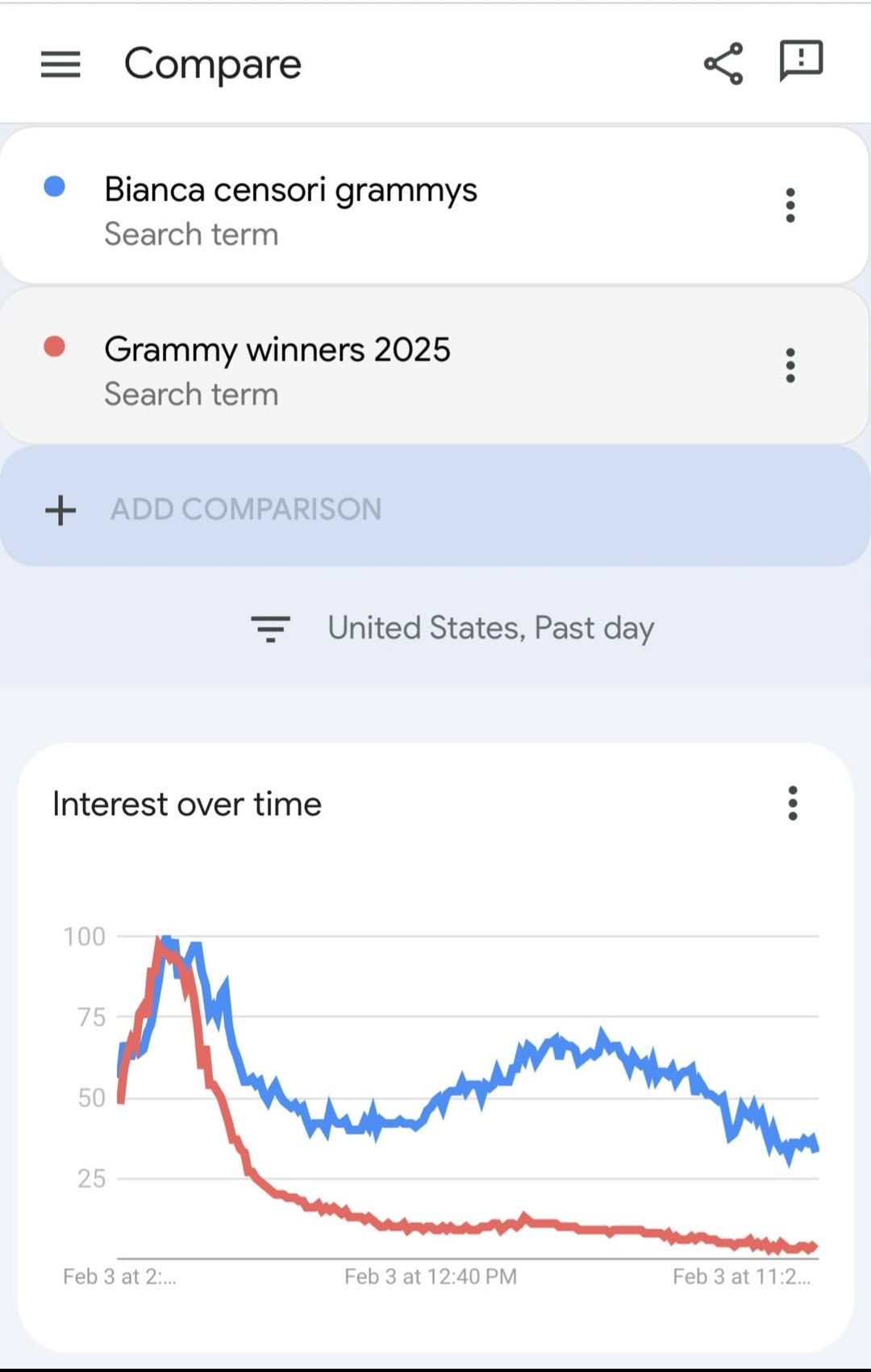871x1372 pixels.
Task: Open Interest over time chart options
Action: point(793,804)
